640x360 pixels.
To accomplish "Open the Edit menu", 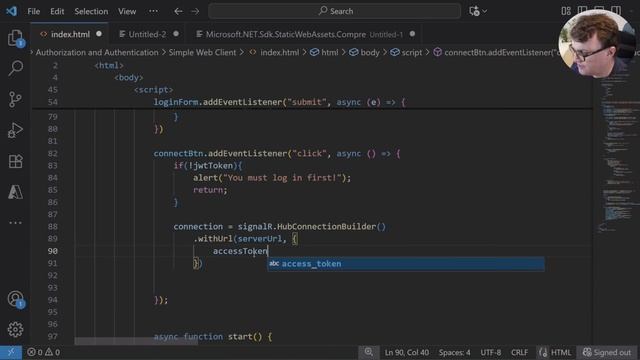I will [x=57, y=11].
